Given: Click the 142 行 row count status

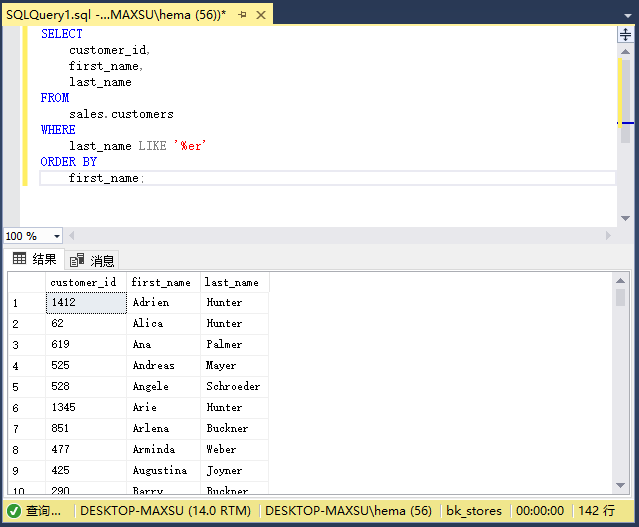Looking at the screenshot, I should [597, 511].
